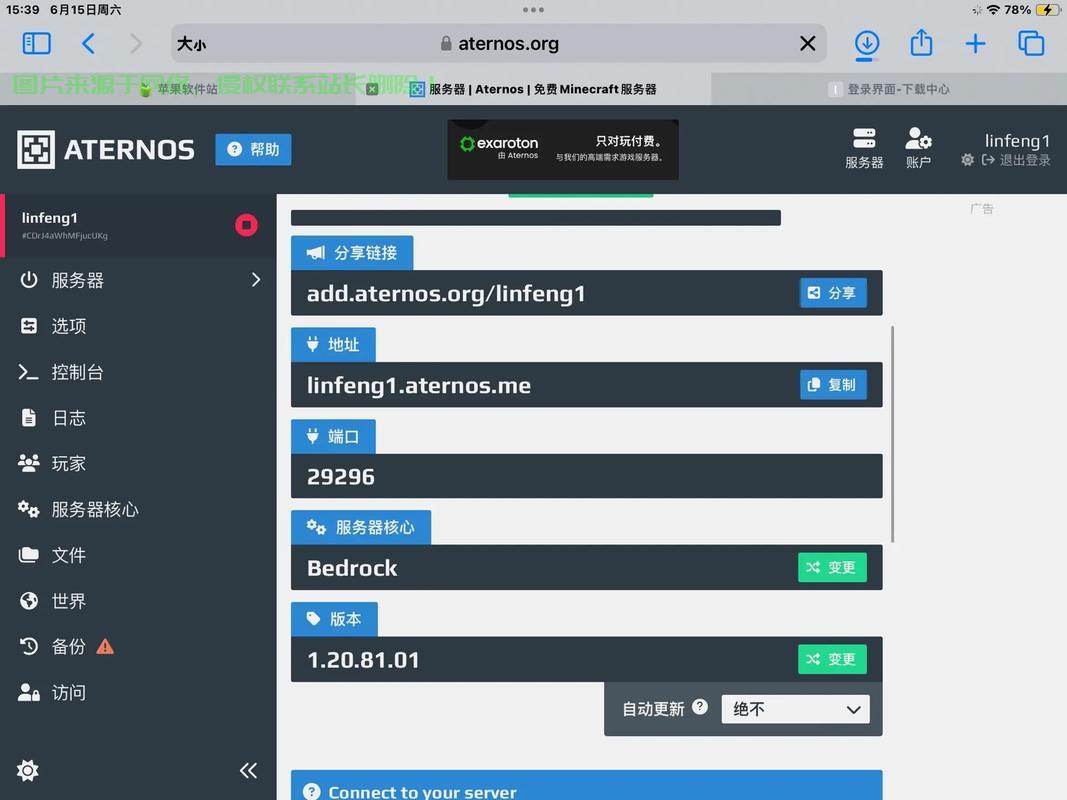Change version 1.20.81.01 via 变更
The height and width of the screenshot is (800, 1067).
pyautogui.click(x=832, y=659)
